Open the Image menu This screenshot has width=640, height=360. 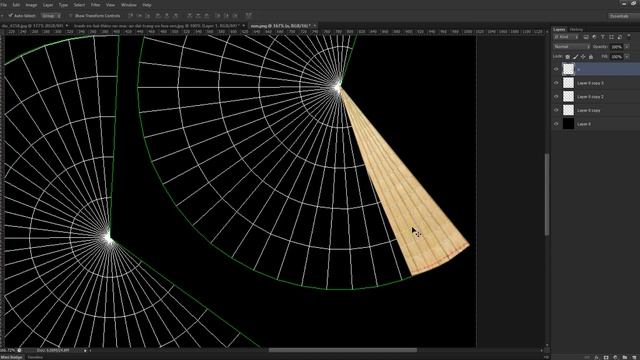click(31, 5)
